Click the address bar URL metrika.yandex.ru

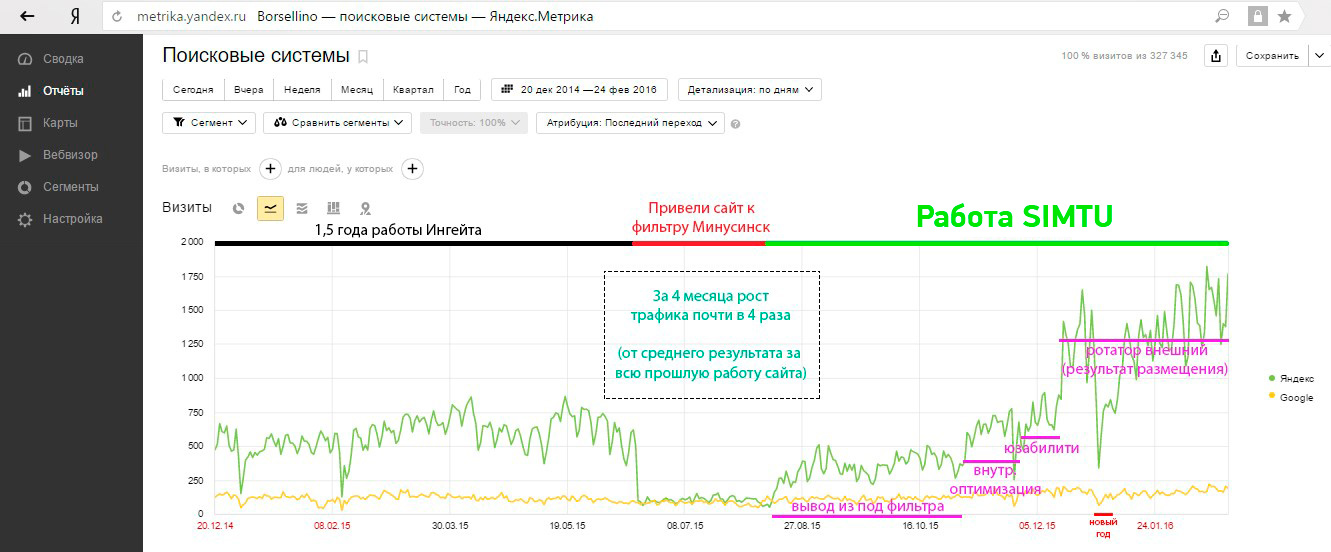click(x=191, y=17)
